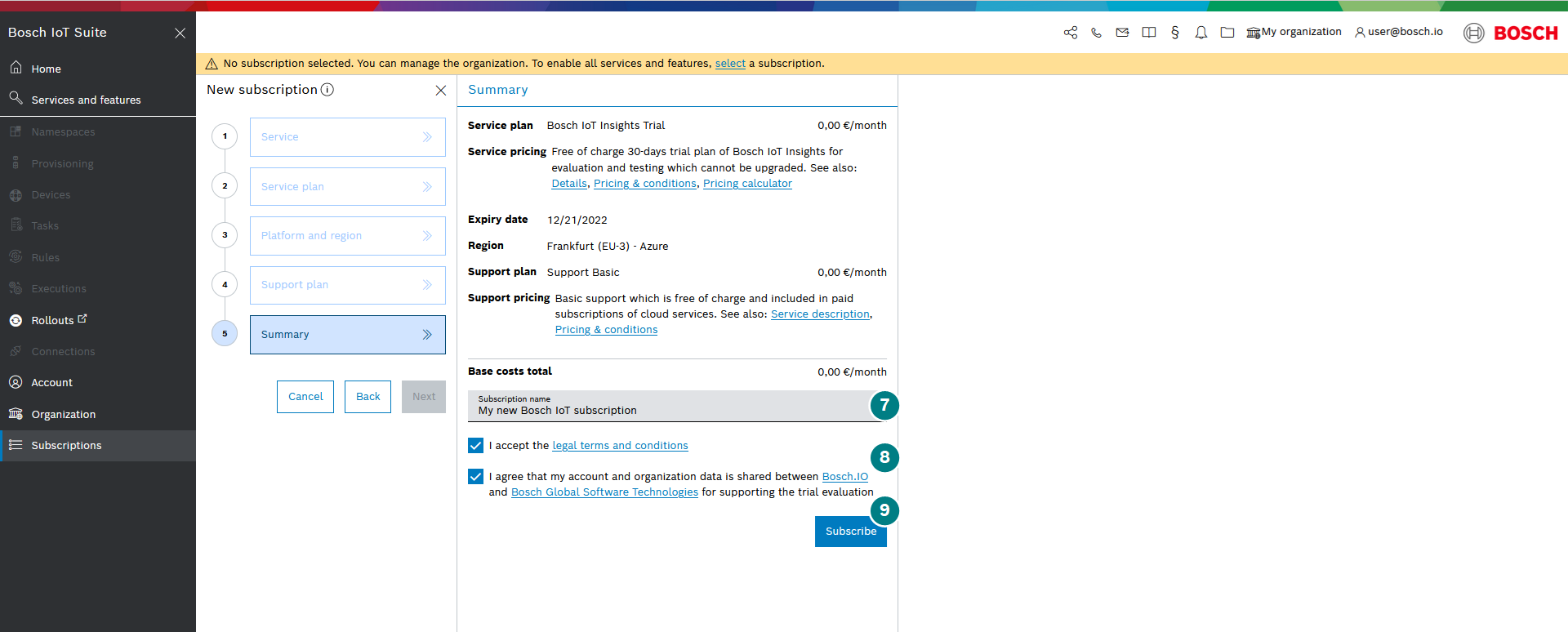Viewport: 1568px width, 632px height.
Task: Click the Home house icon
Action: click(16, 68)
